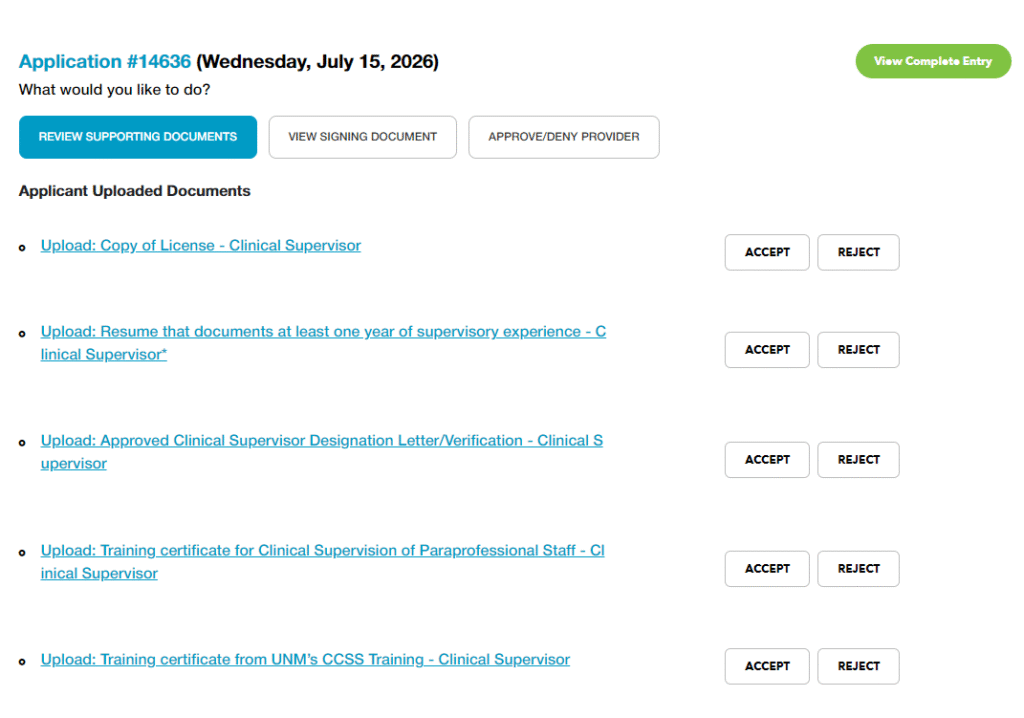Accept the Designation Letter/Verification document

click(x=767, y=460)
